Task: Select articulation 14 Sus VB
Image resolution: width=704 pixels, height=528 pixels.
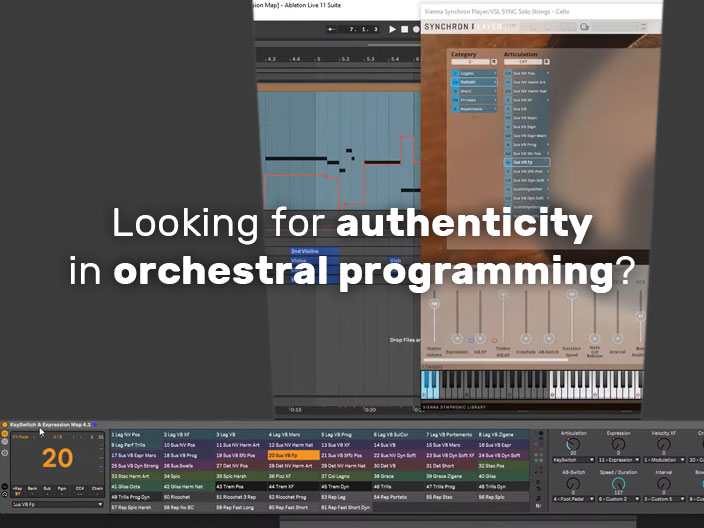Action: 399,445
